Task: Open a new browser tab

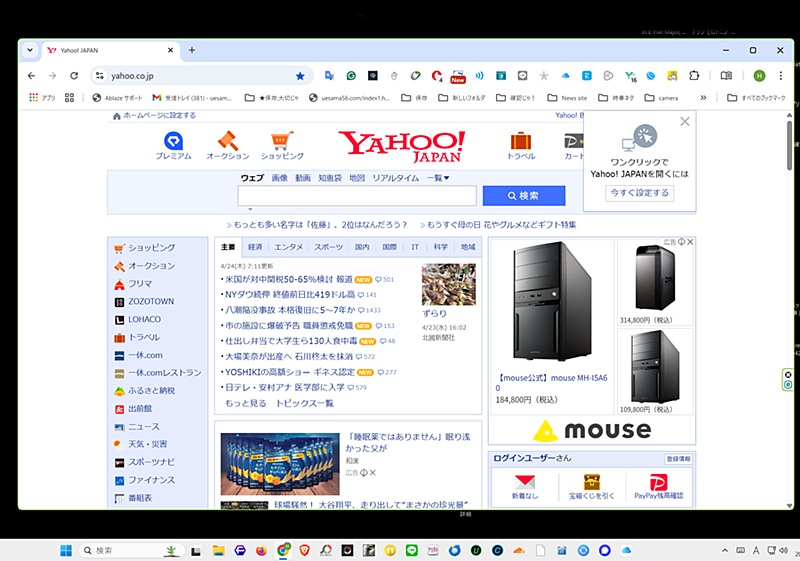Action: click(x=192, y=50)
